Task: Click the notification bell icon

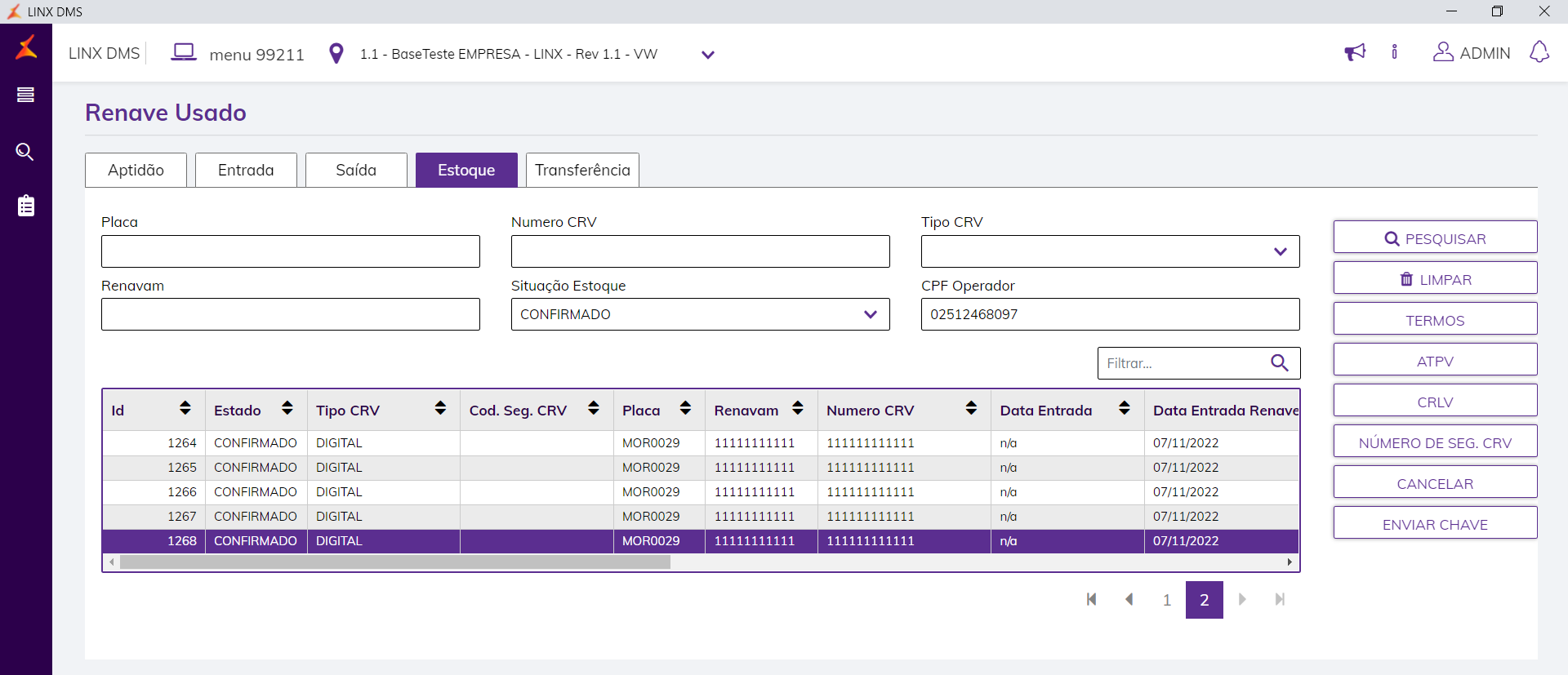Action: pos(1539,52)
